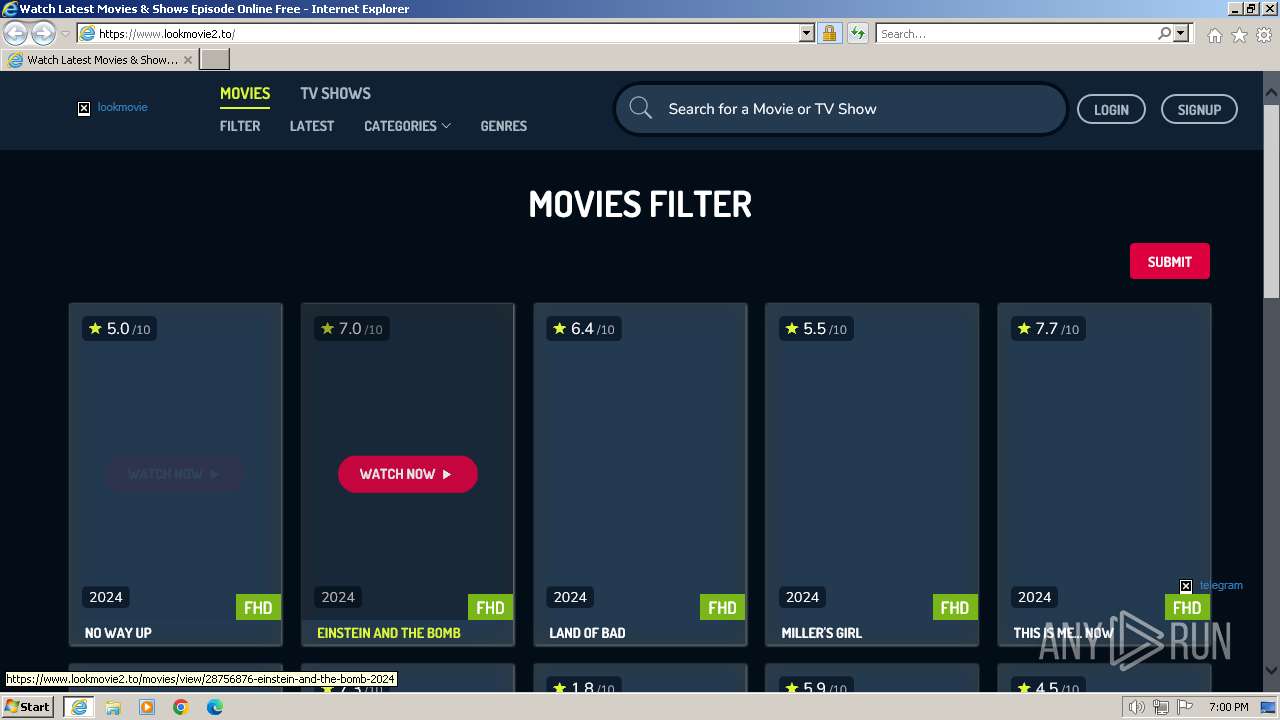
Task: Select the Watch Latest Movies & Shows tab
Action: pyautogui.click(x=100, y=60)
